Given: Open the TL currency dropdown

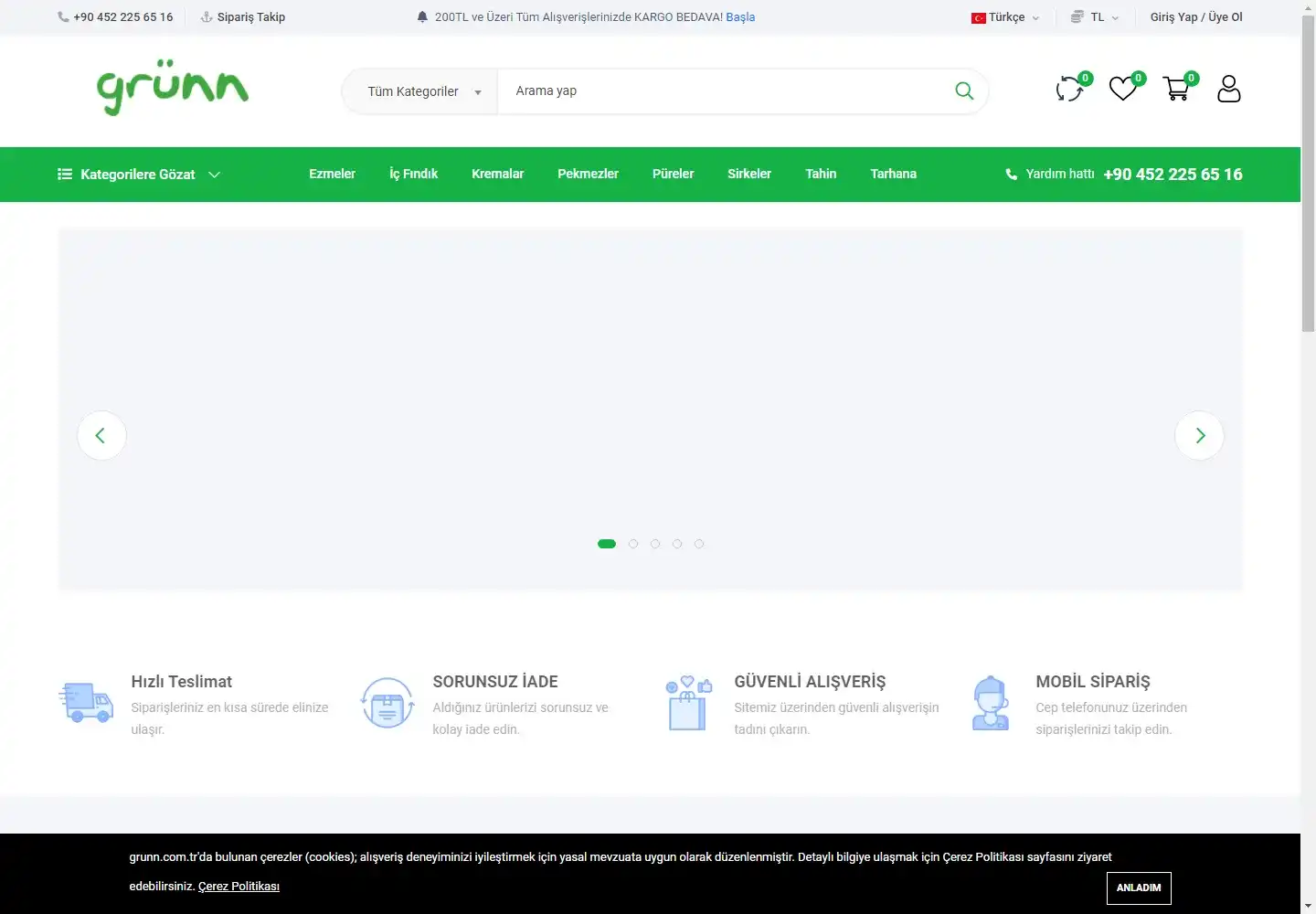Looking at the screenshot, I should pos(1095,17).
